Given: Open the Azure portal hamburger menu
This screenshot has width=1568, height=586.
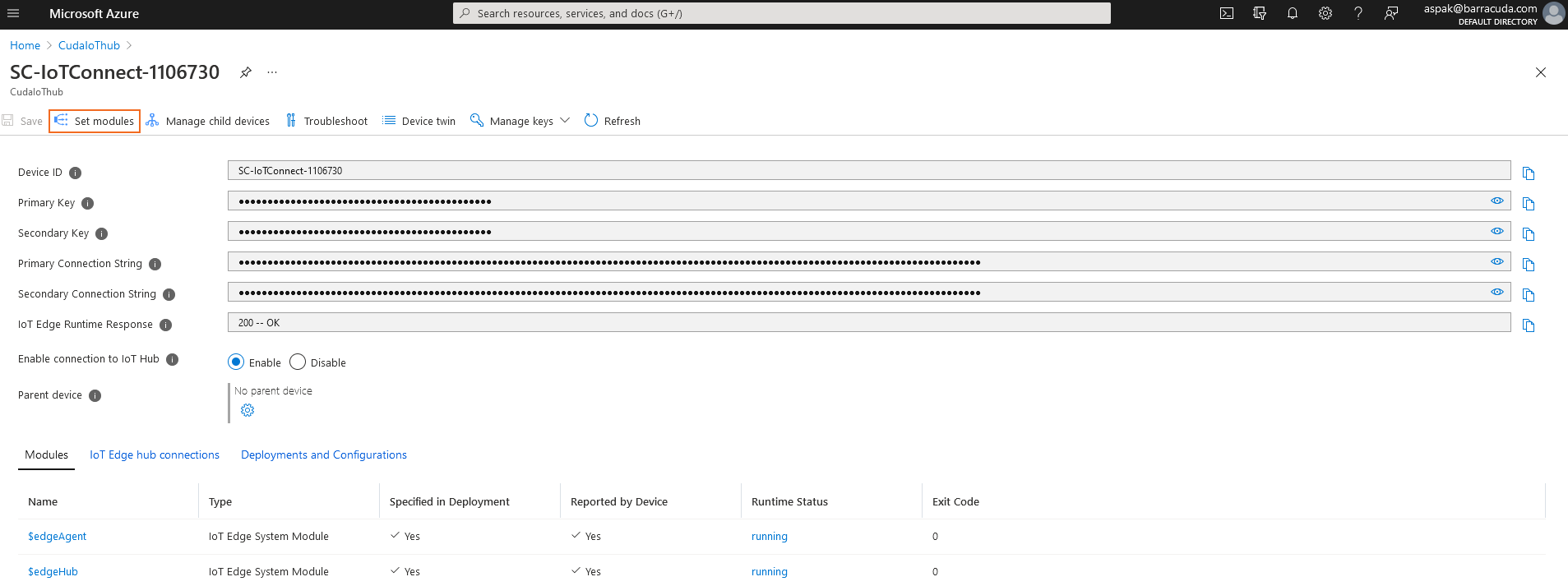Looking at the screenshot, I should tap(13, 13).
